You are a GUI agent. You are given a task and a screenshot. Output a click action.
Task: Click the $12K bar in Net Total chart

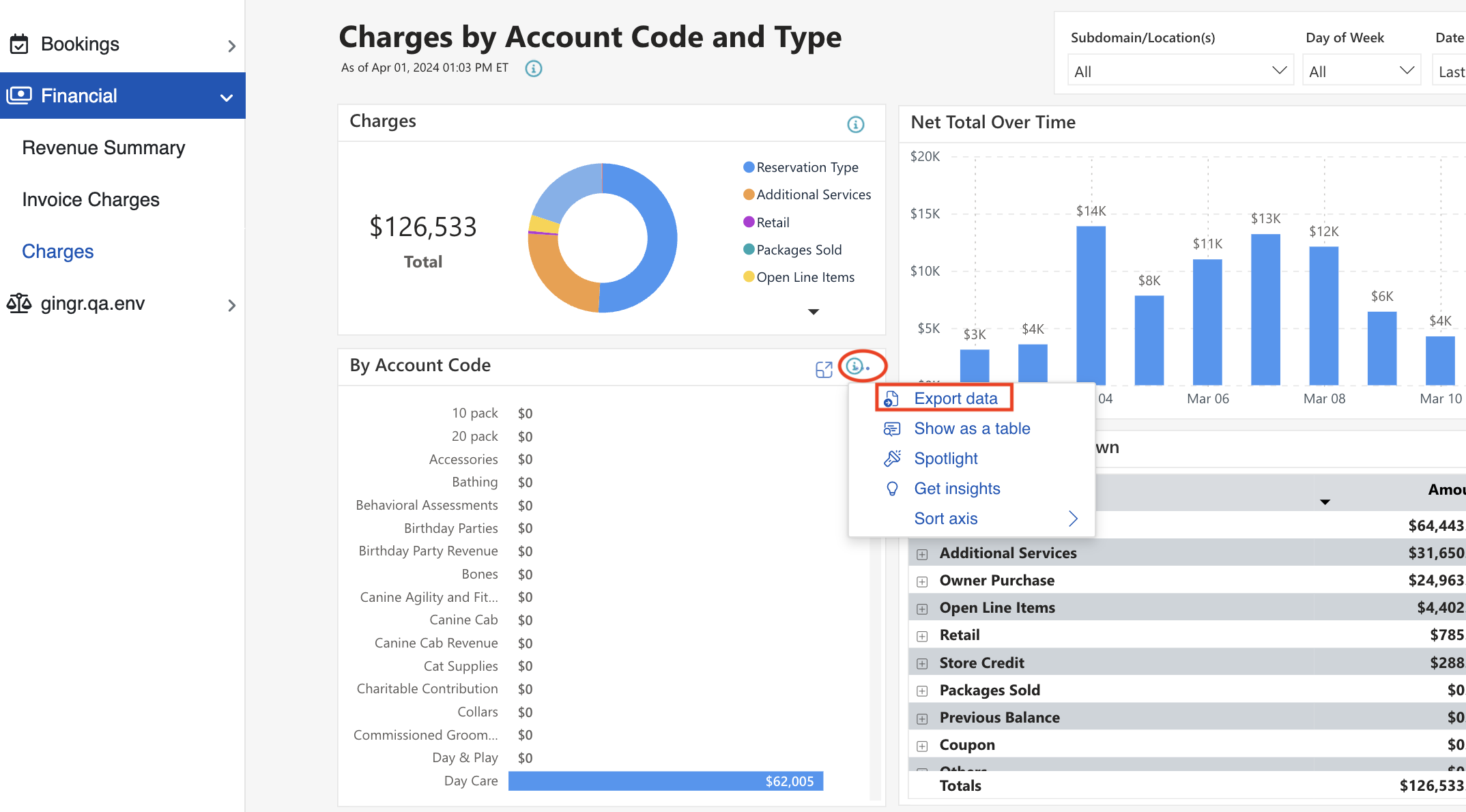[x=1324, y=316]
